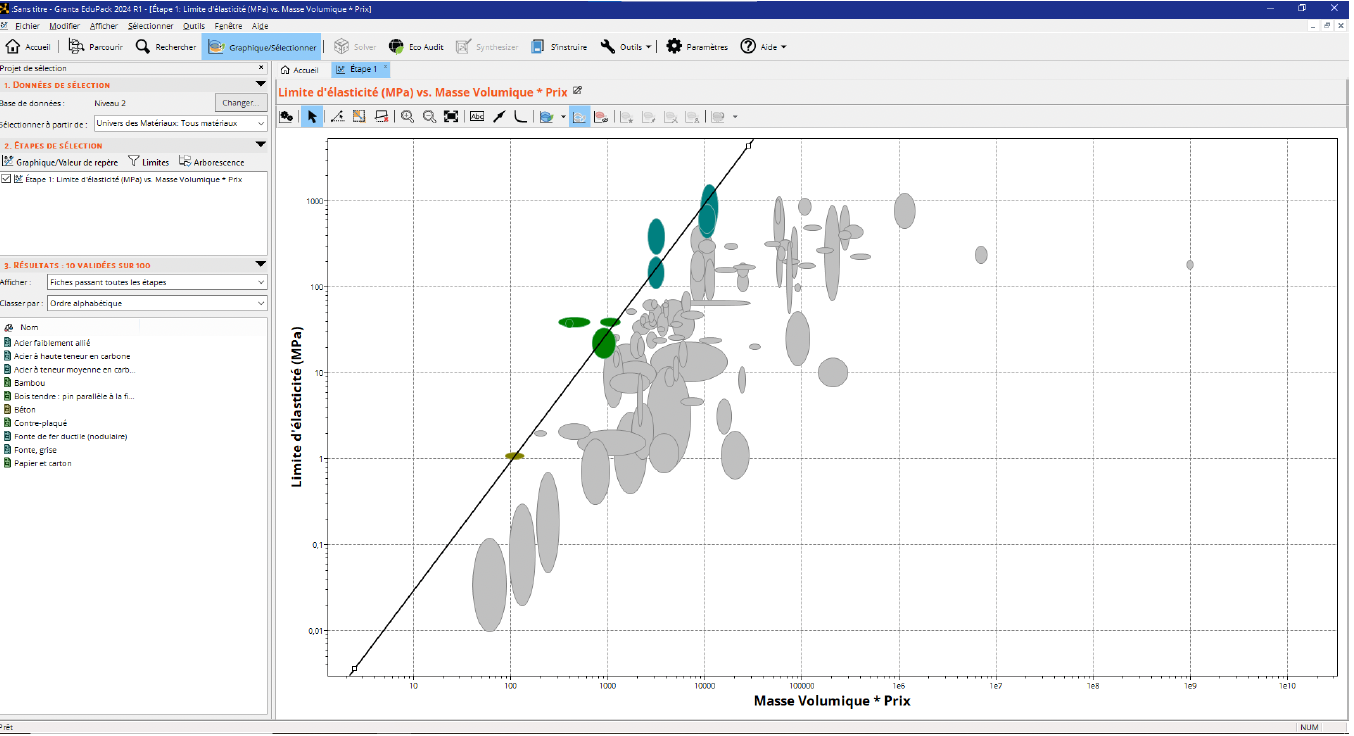The height and width of the screenshot is (736, 1354).
Task: Select the fit-to-view autoscale icon
Action: (451, 116)
